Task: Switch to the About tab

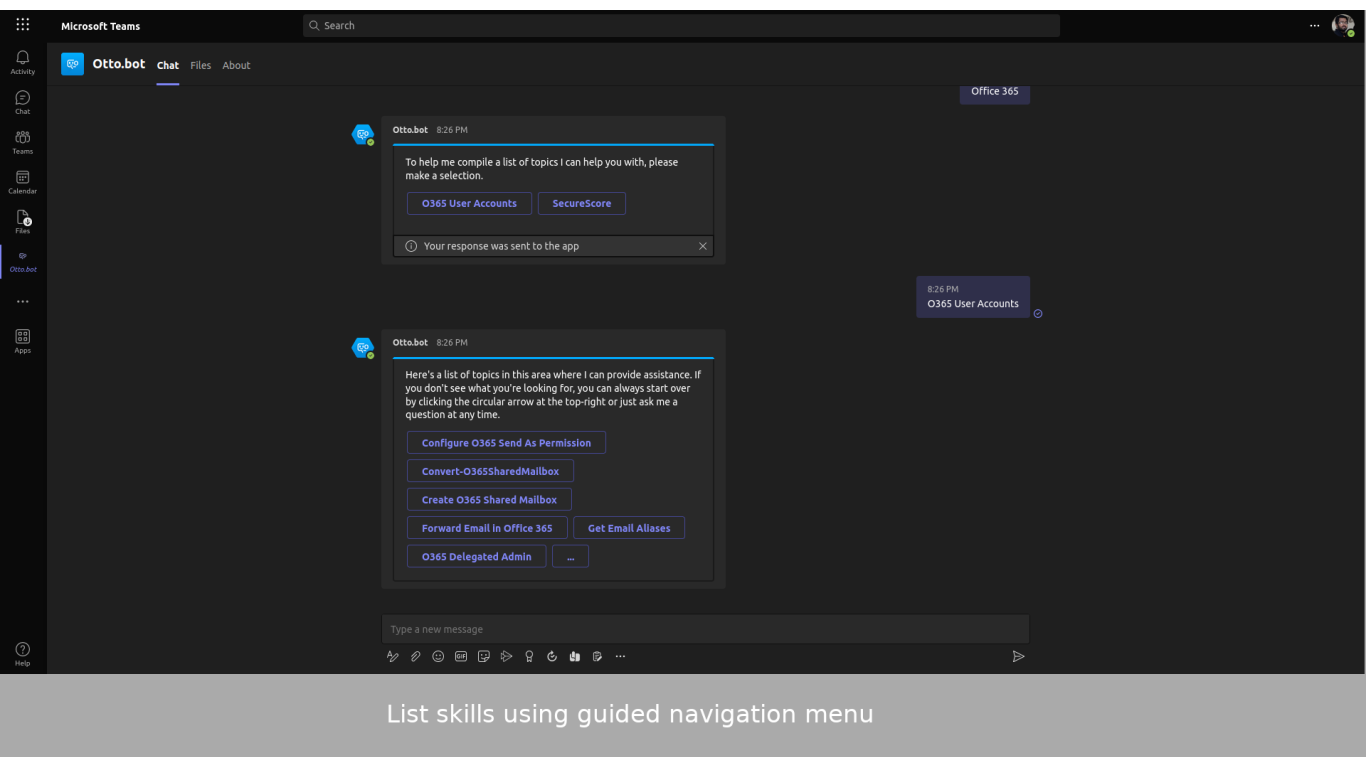Action: pos(236,65)
